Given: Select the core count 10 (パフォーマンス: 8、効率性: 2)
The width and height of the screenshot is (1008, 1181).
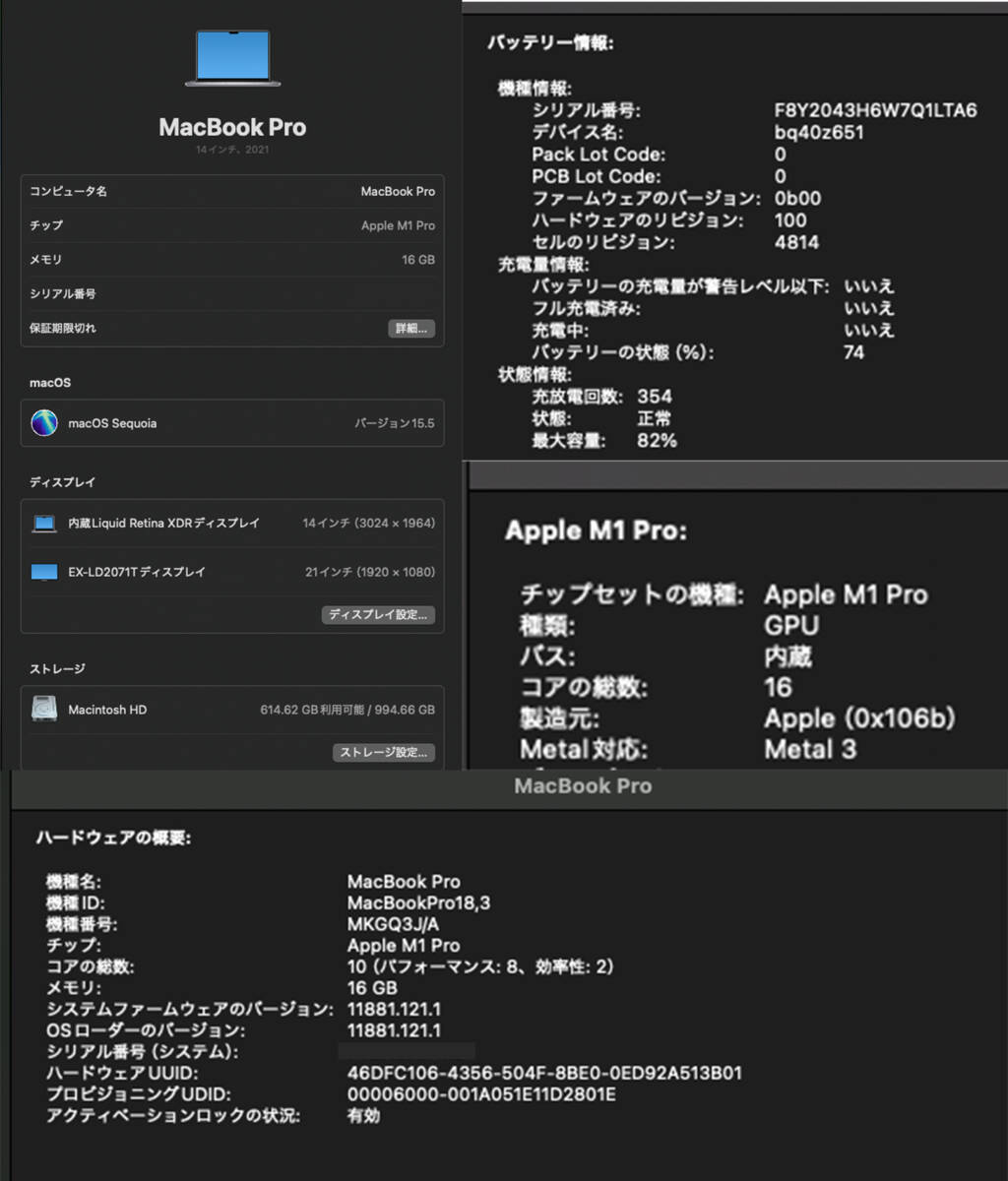Looking at the screenshot, I should tap(480, 967).
